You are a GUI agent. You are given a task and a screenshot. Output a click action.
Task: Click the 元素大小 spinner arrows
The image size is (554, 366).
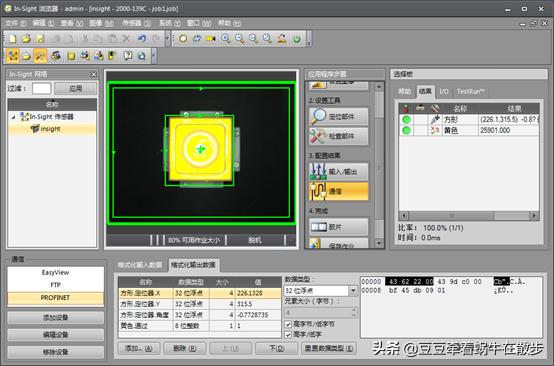[x=354, y=312]
